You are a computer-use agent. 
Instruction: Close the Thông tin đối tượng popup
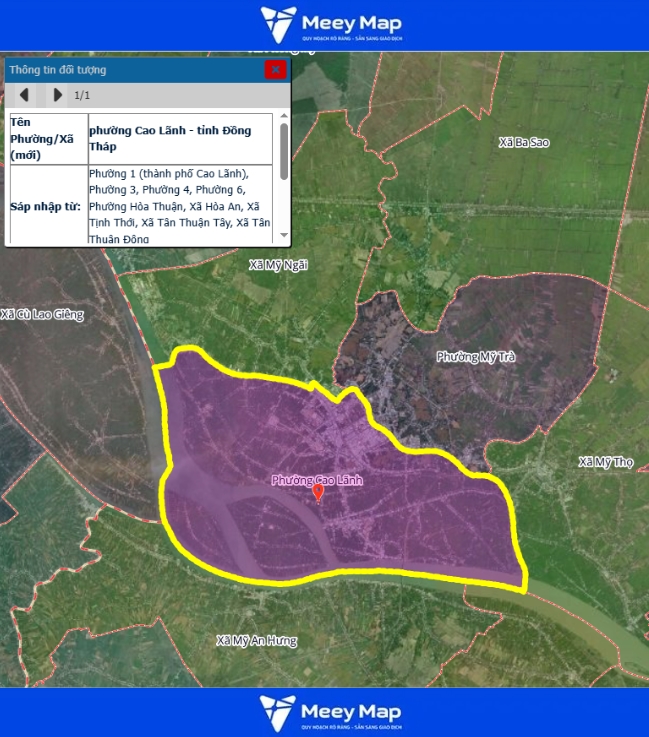[275, 69]
